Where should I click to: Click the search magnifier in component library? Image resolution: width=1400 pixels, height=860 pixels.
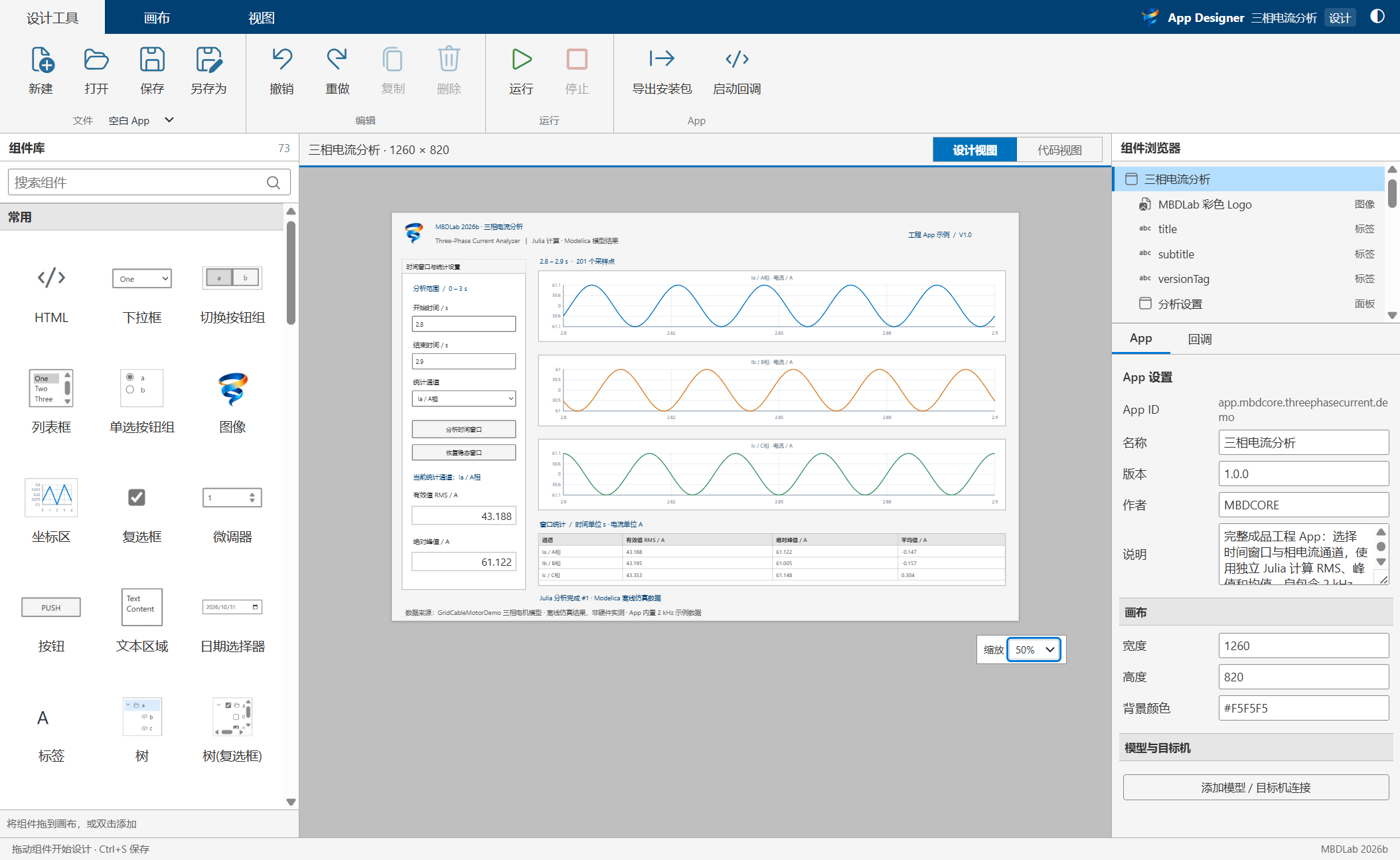point(273,183)
